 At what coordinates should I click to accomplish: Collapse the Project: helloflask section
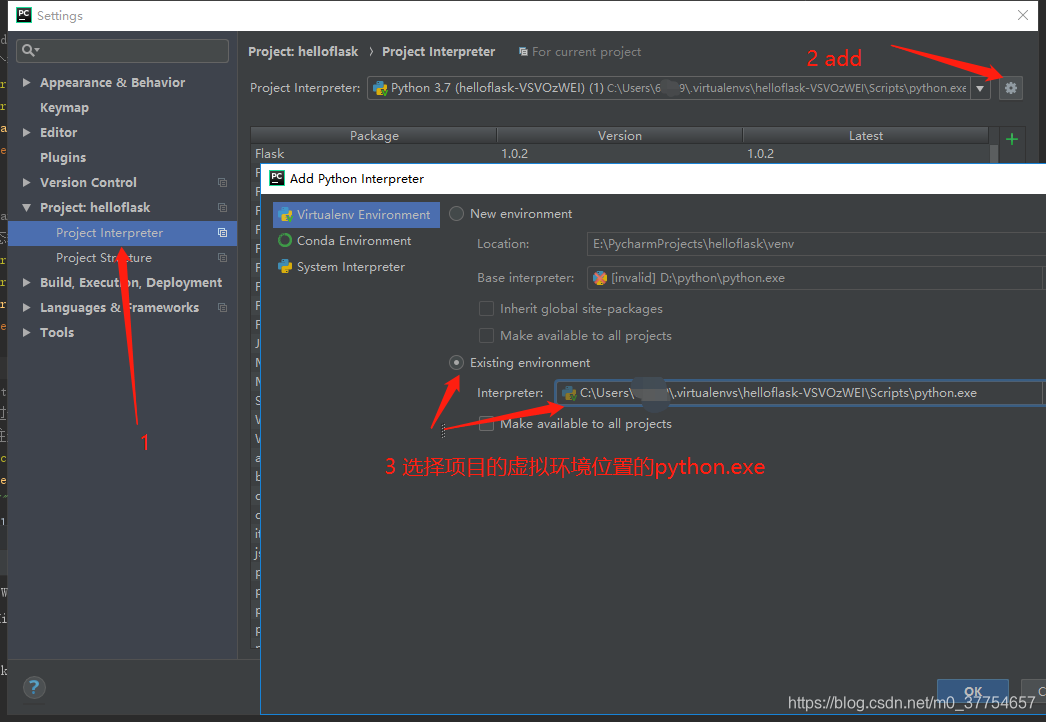[x=27, y=208]
